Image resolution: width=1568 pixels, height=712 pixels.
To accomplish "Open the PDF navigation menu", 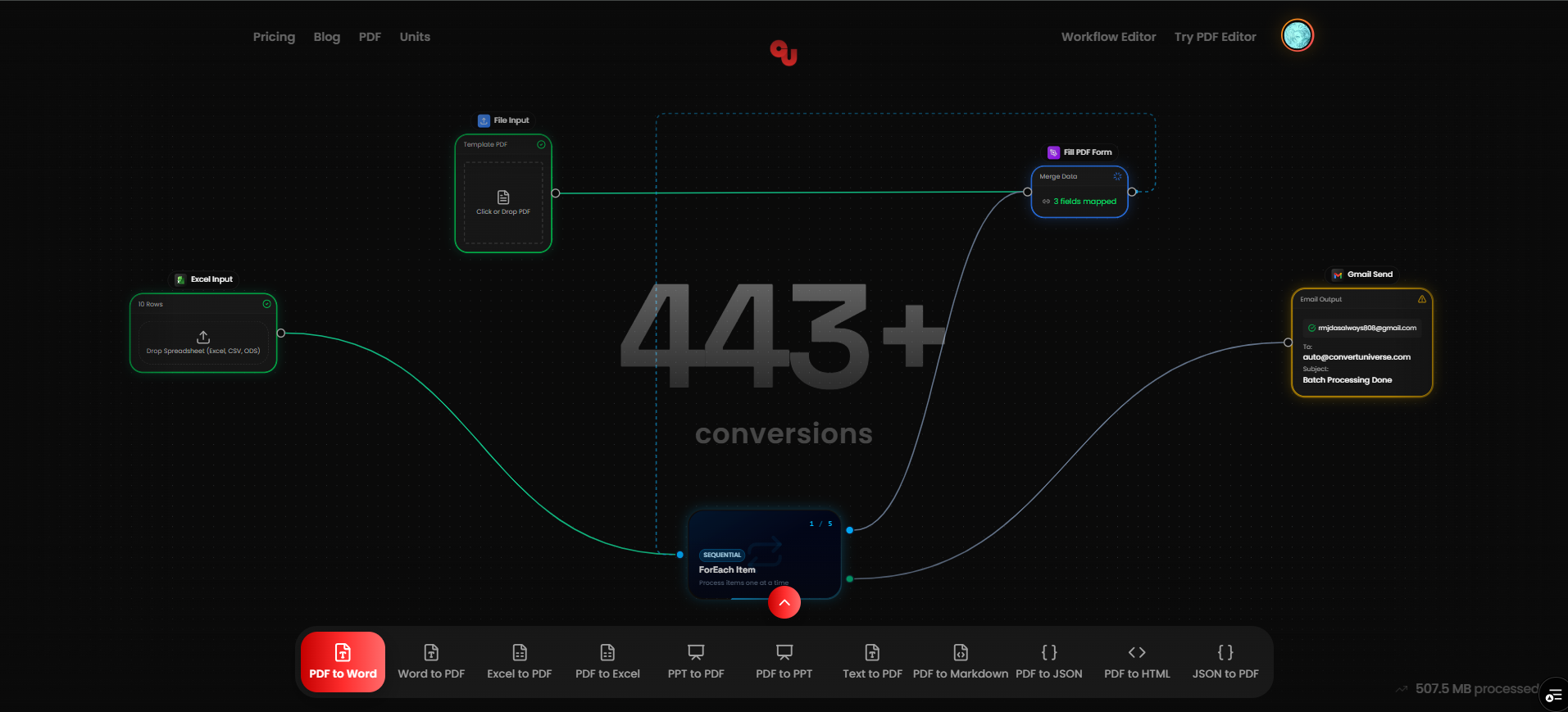I will [x=370, y=37].
